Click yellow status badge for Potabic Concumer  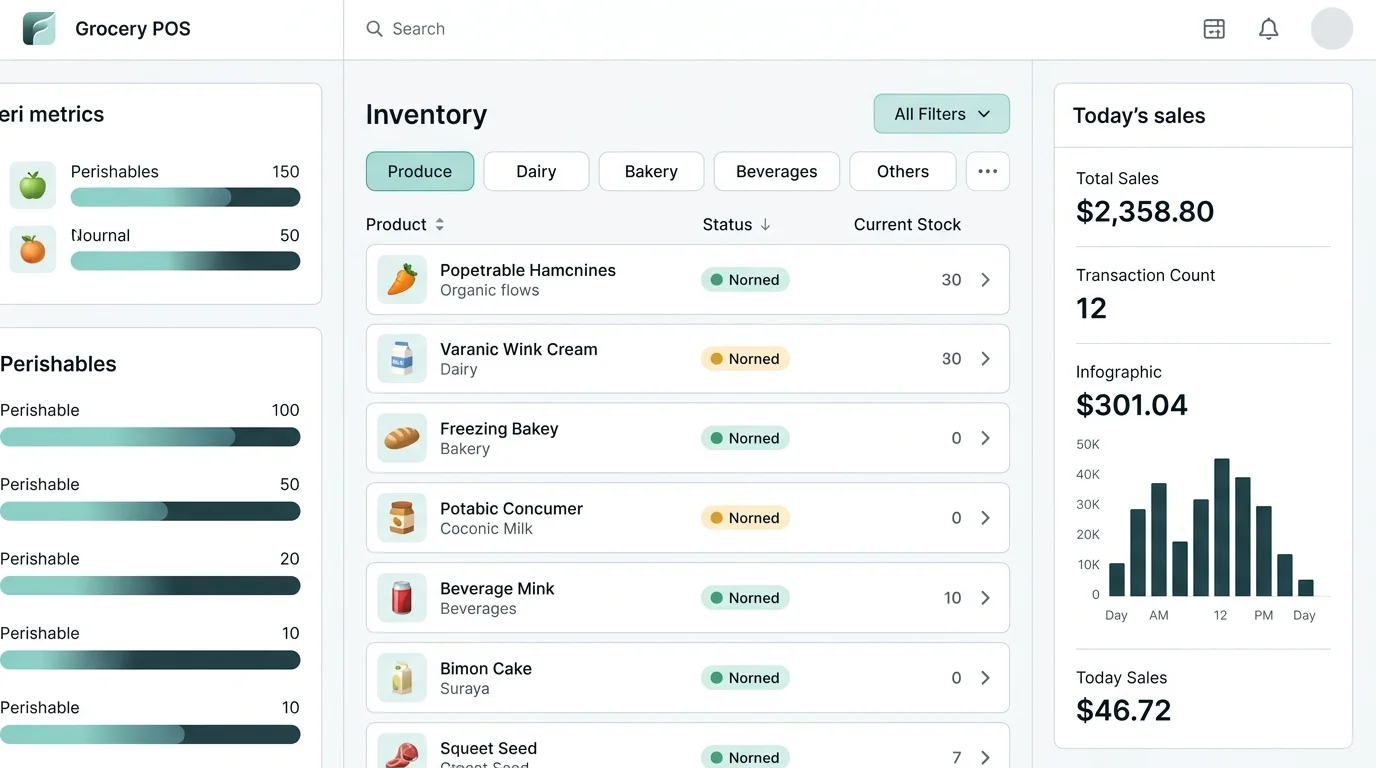(x=745, y=518)
